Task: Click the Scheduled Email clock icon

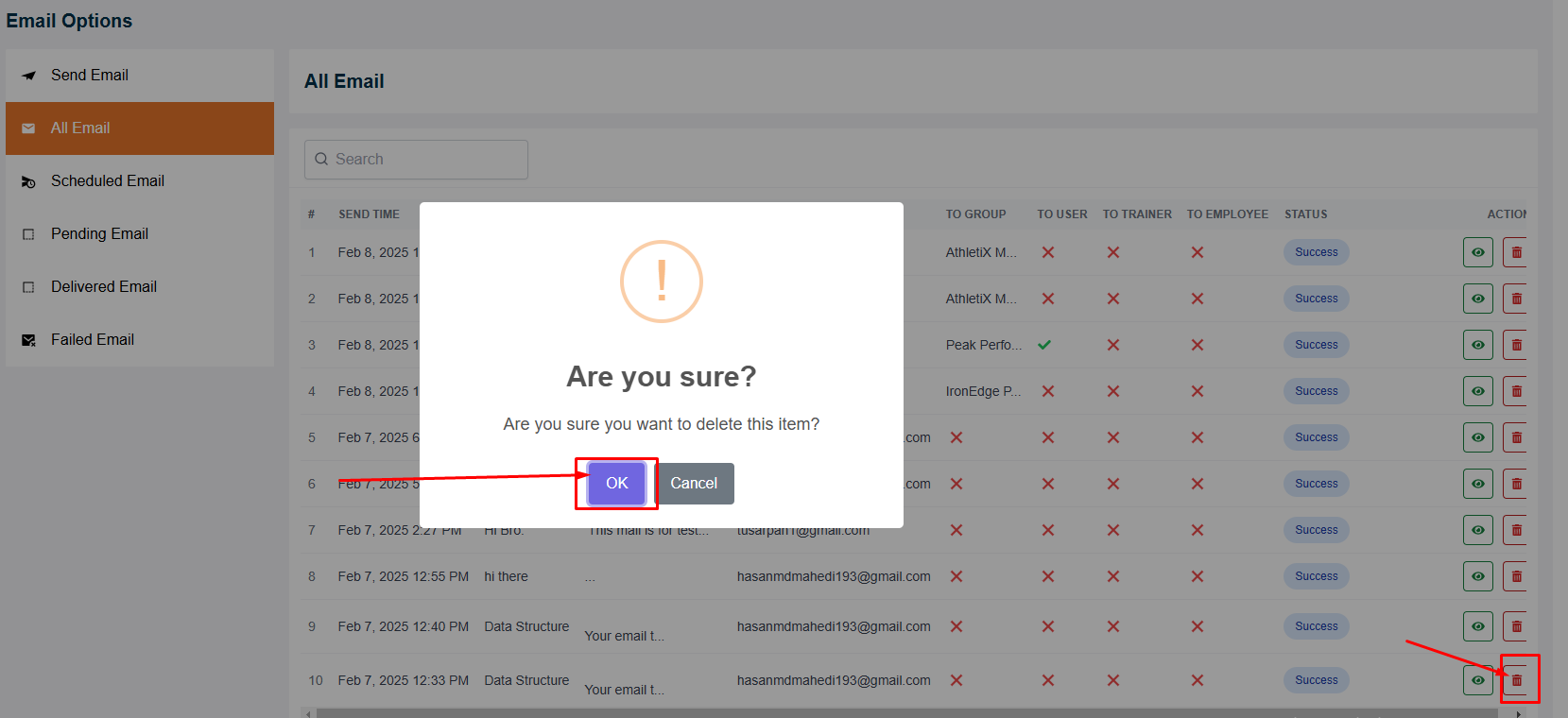Action: [x=28, y=181]
